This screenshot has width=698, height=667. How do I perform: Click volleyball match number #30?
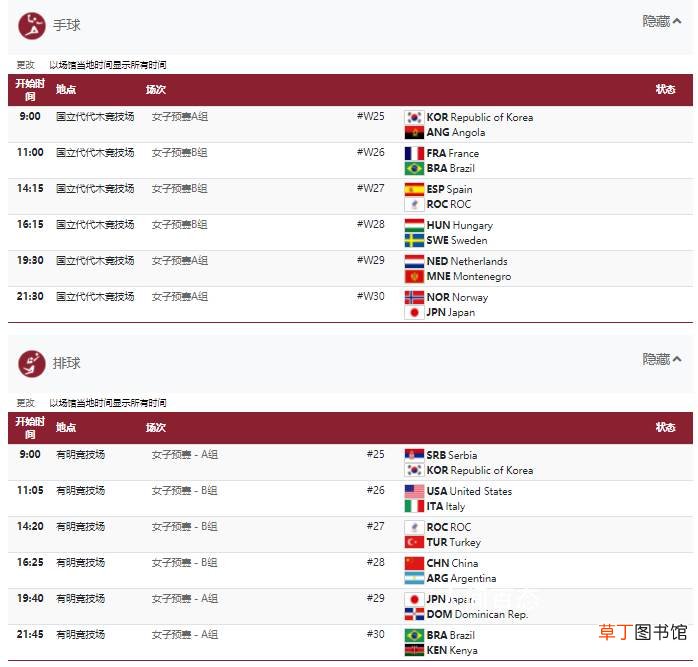[375, 634]
